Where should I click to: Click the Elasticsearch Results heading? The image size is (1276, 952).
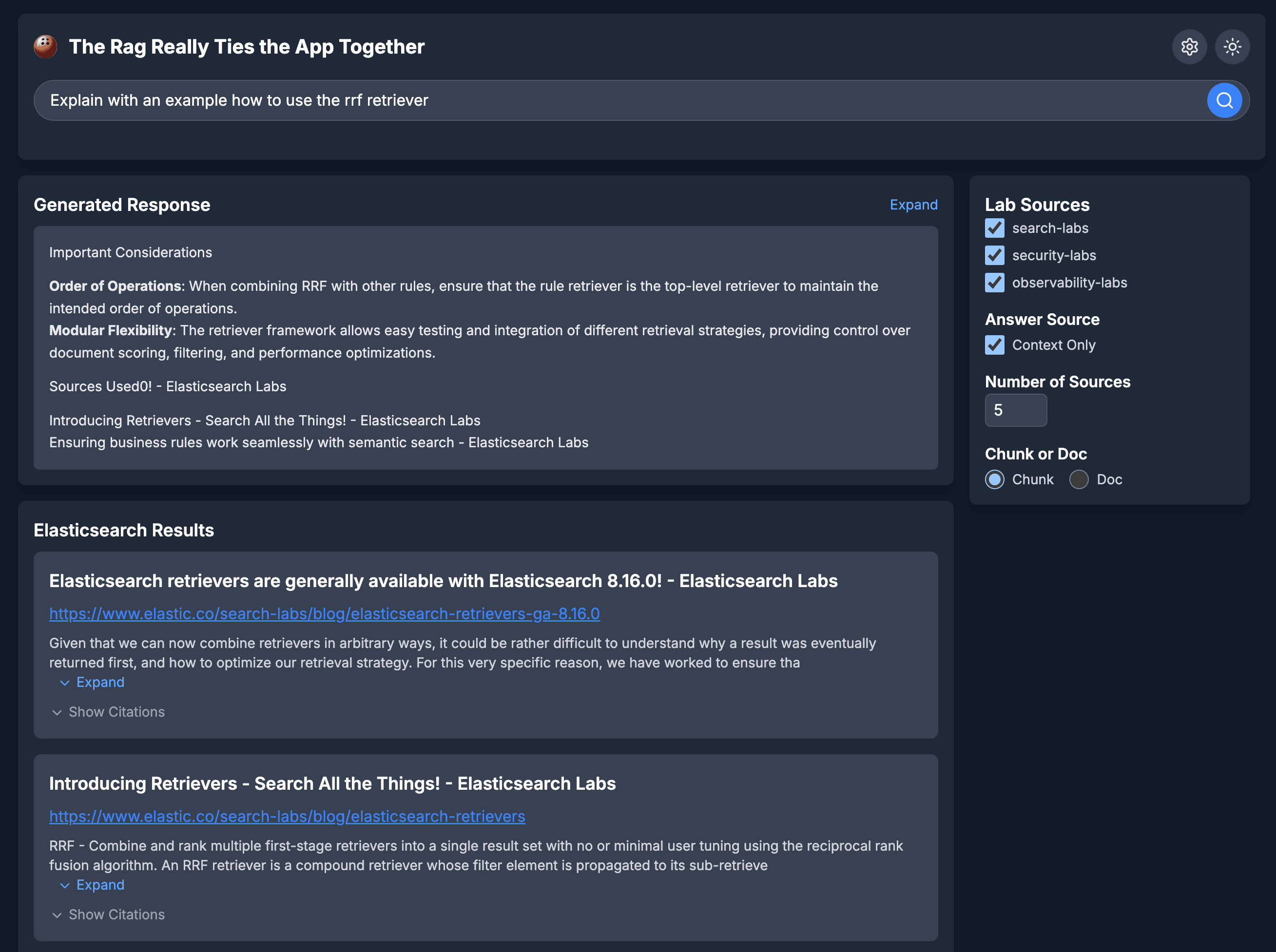coord(124,530)
